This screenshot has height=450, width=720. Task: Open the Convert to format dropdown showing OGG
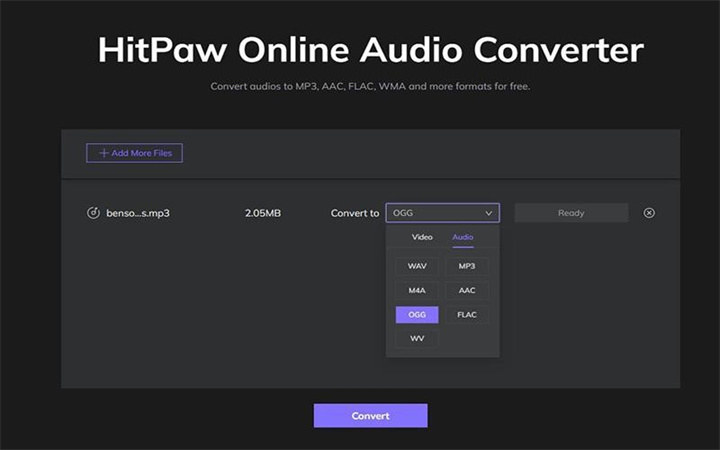[x=443, y=213]
